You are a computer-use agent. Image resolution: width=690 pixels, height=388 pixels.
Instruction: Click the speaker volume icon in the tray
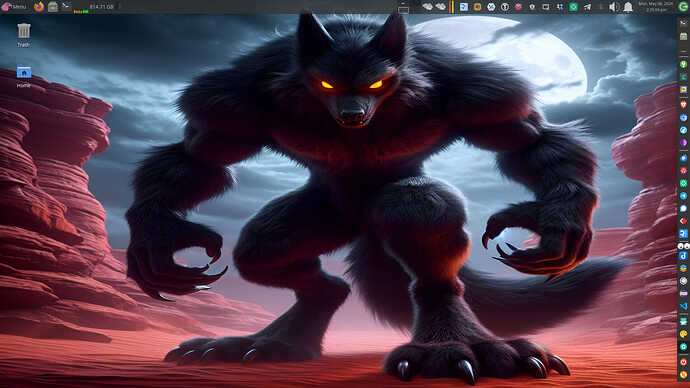click(x=614, y=7)
